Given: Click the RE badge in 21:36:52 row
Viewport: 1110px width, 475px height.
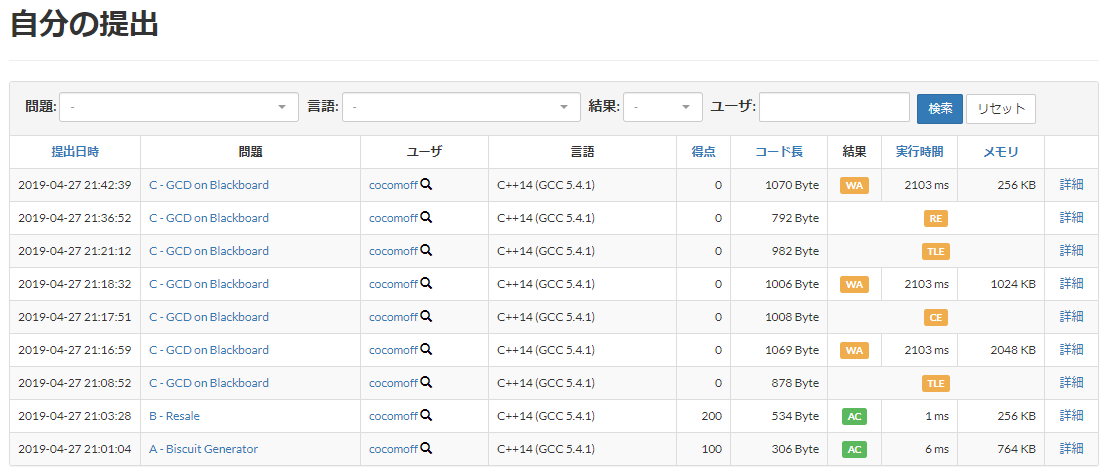Looking at the screenshot, I should click(x=936, y=219).
